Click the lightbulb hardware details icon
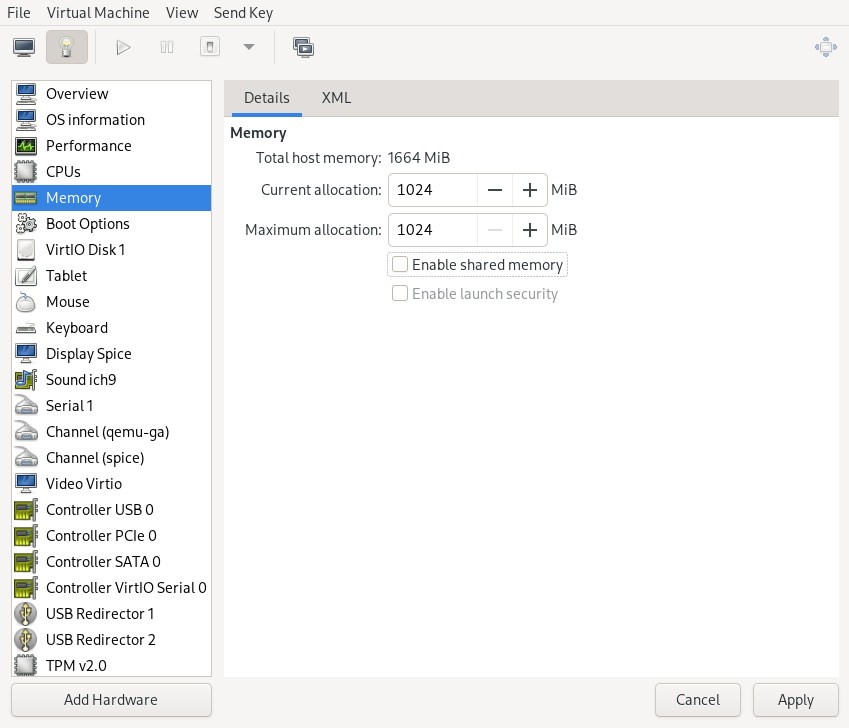The height and width of the screenshot is (728, 849). pos(66,46)
